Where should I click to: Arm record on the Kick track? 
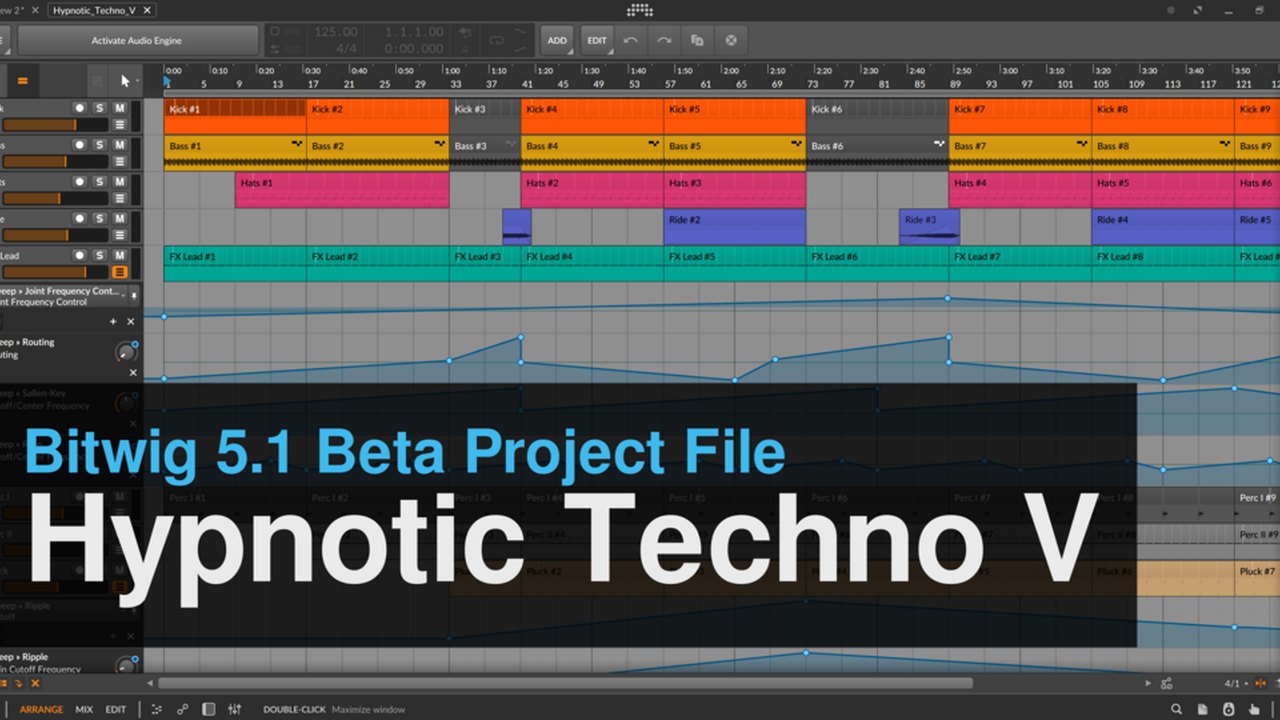coord(80,107)
